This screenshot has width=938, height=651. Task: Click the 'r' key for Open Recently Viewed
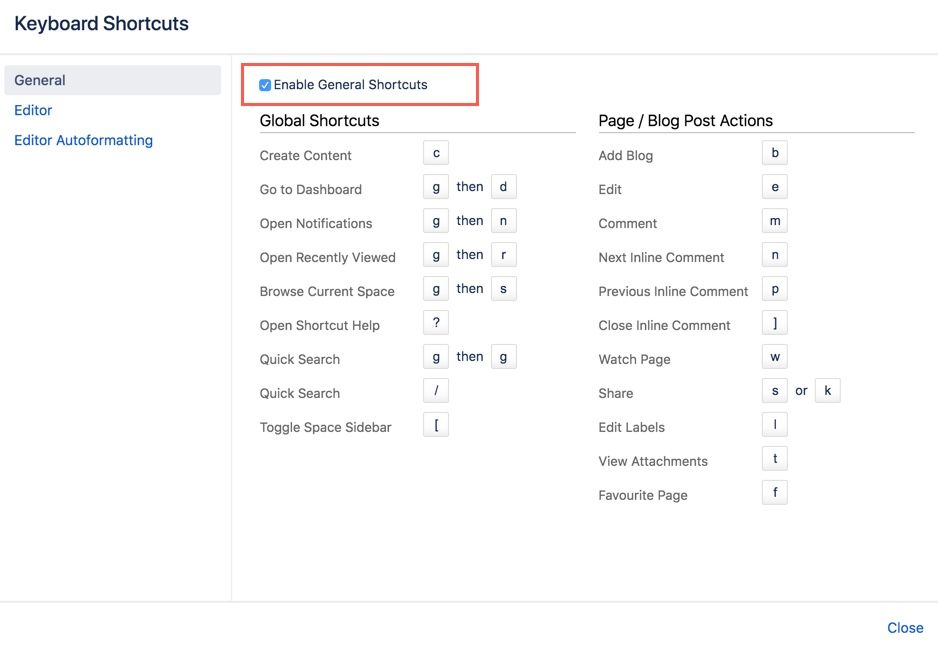[504, 255]
